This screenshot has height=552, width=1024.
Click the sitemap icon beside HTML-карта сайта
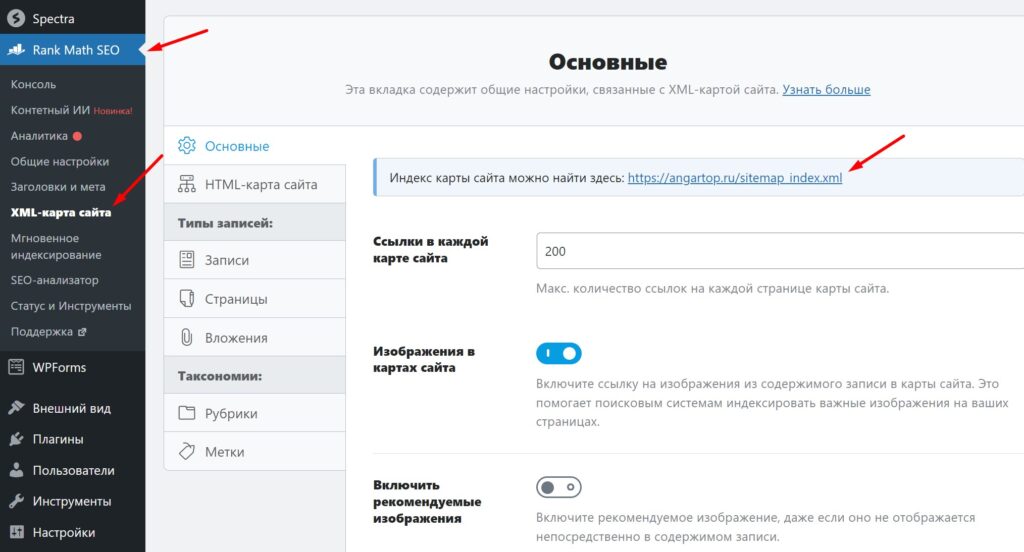[x=187, y=184]
